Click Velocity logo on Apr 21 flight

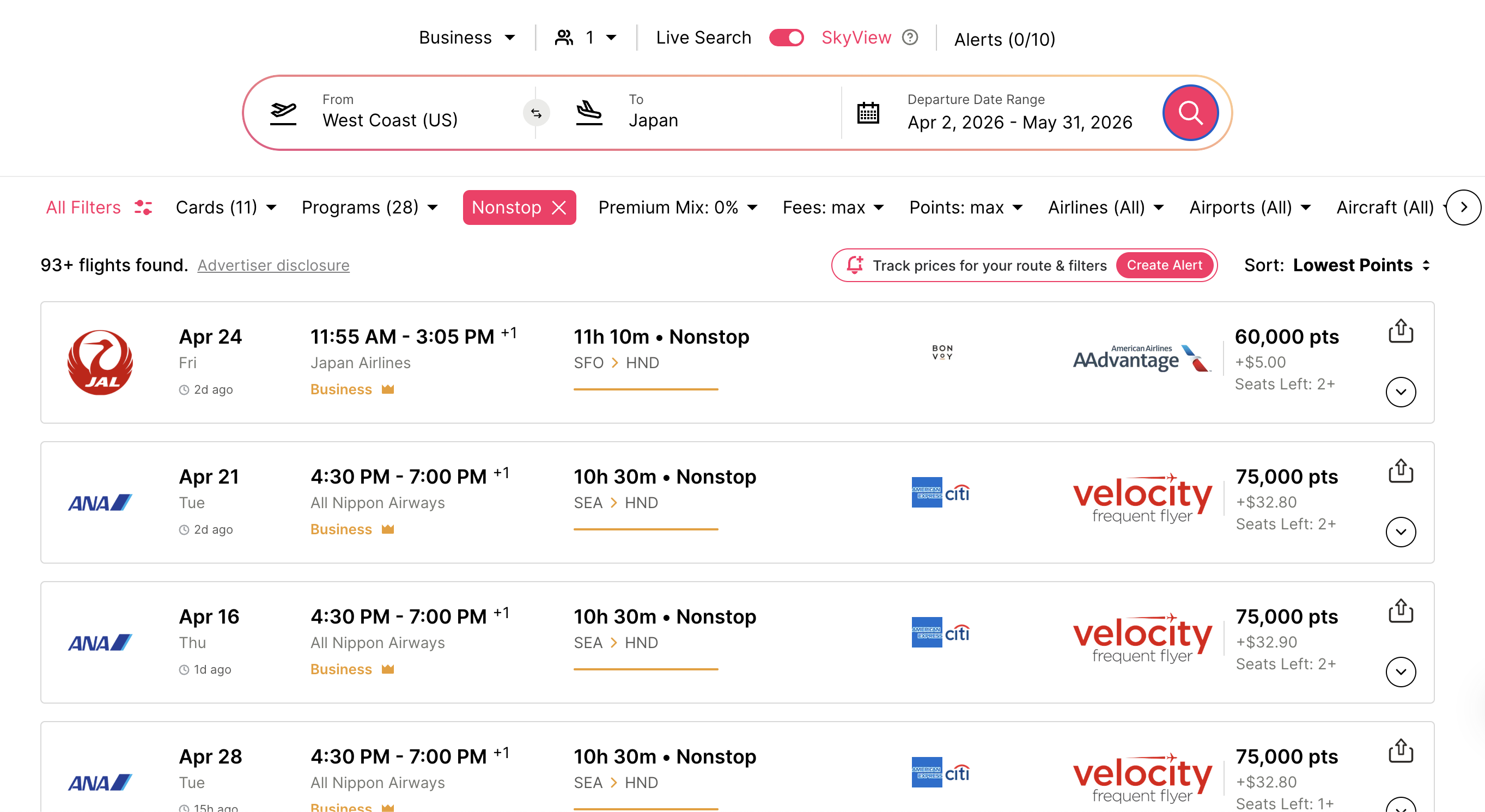tap(1142, 498)
